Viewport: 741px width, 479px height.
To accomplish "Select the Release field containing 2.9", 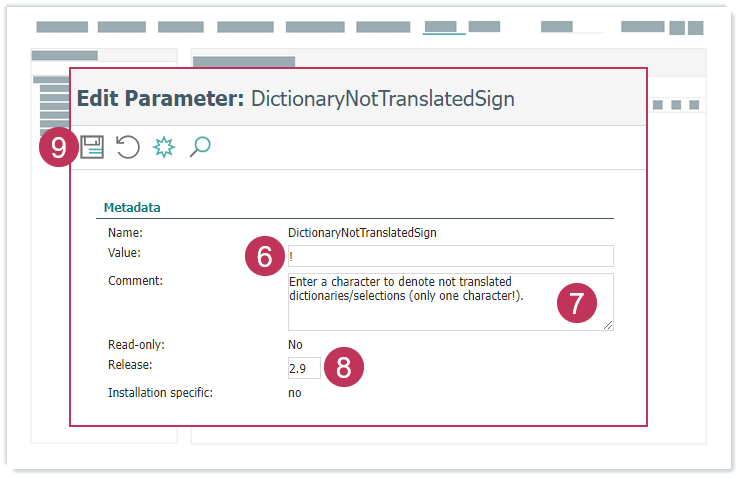I will coord(303,368).
